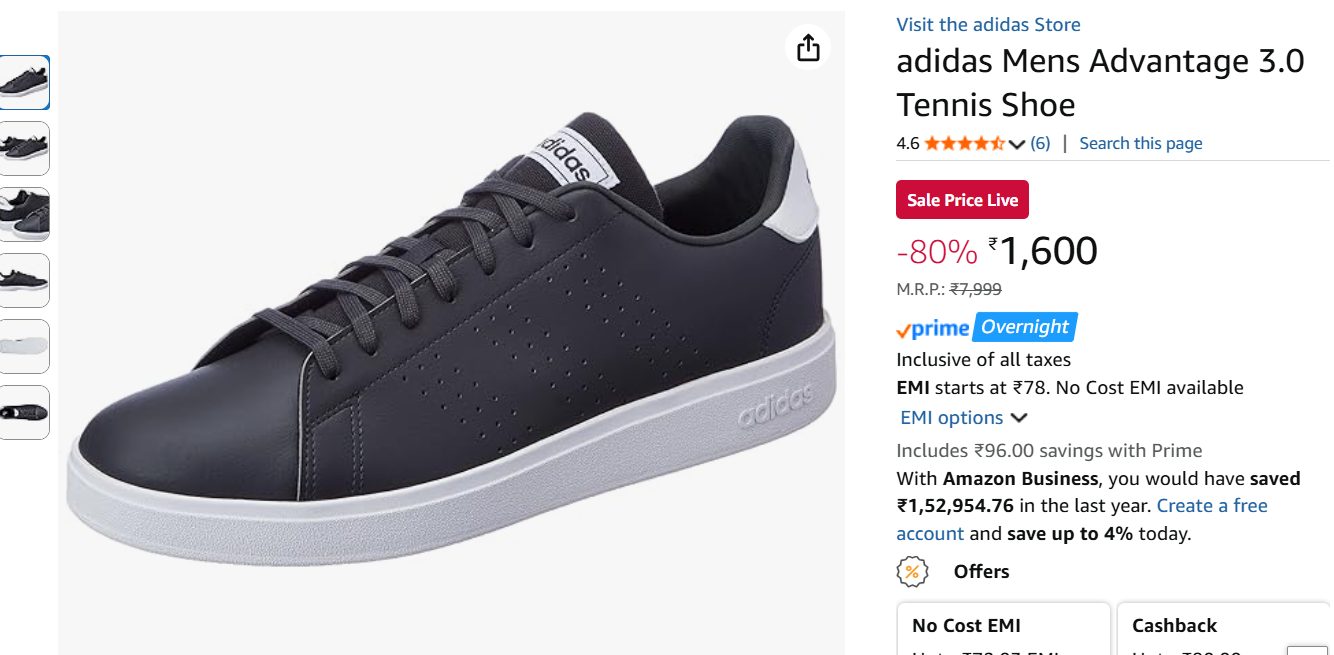This screenshot has height=655, width=1334.
Task: Select the fourth side-view shoe thumbnail
Action: point(24,280)
